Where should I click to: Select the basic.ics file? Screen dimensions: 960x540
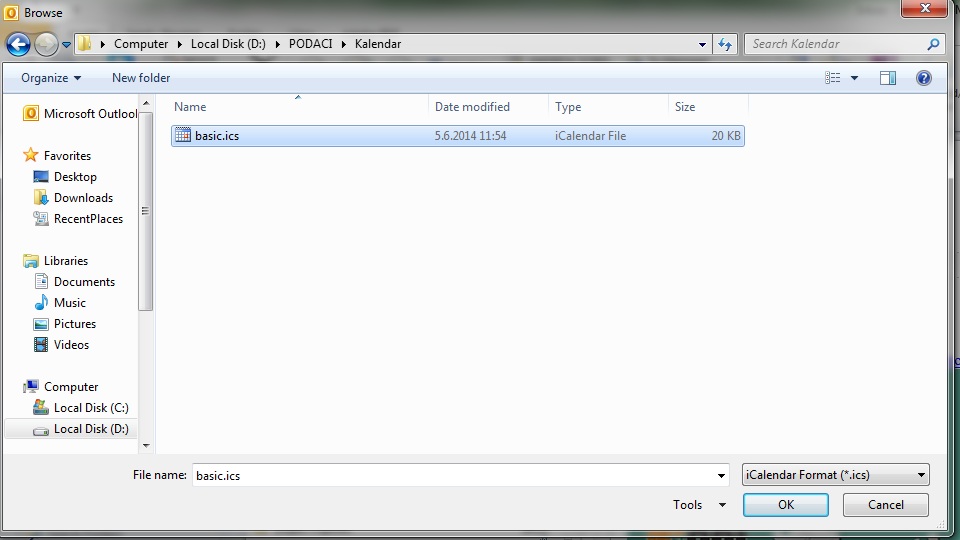(x=458, y=136)
